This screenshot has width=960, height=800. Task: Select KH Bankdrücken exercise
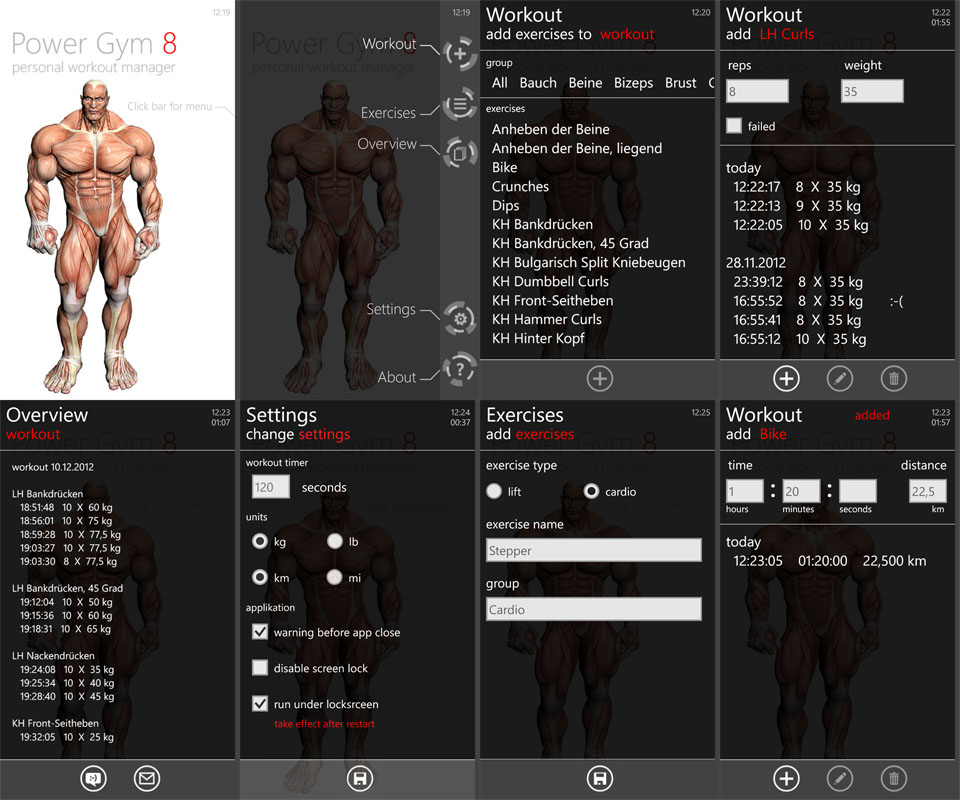(x=542, y=224)
